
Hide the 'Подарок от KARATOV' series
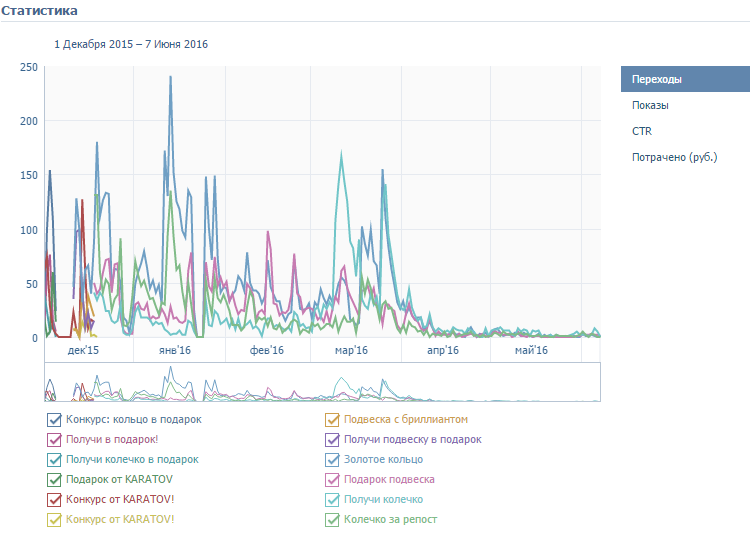click(54, 480)
